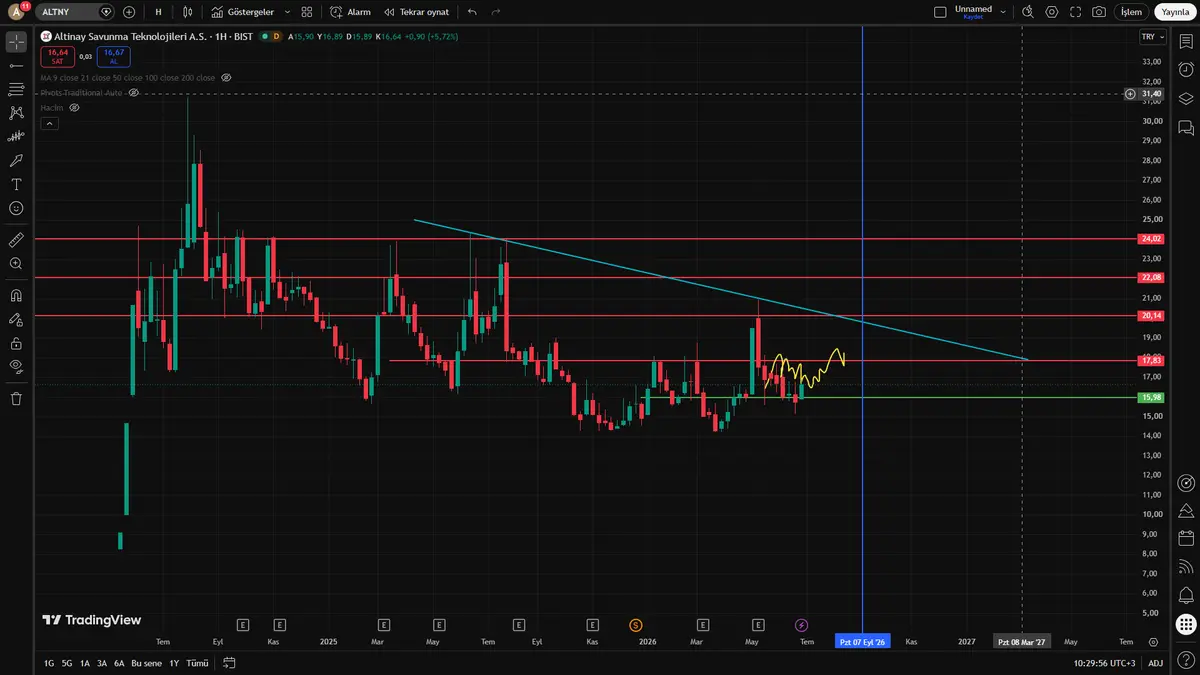This screenshot has height=675, width=1200.
Task: Select the 1Y time range
Action: tap(174, 663)
